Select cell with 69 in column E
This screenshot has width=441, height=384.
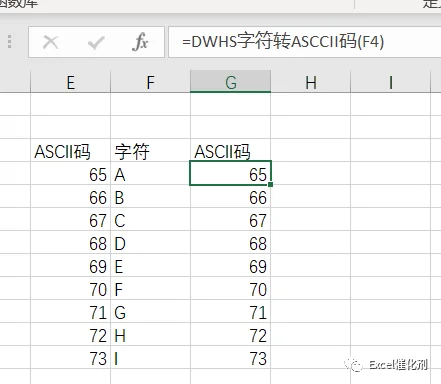(70, 265)
